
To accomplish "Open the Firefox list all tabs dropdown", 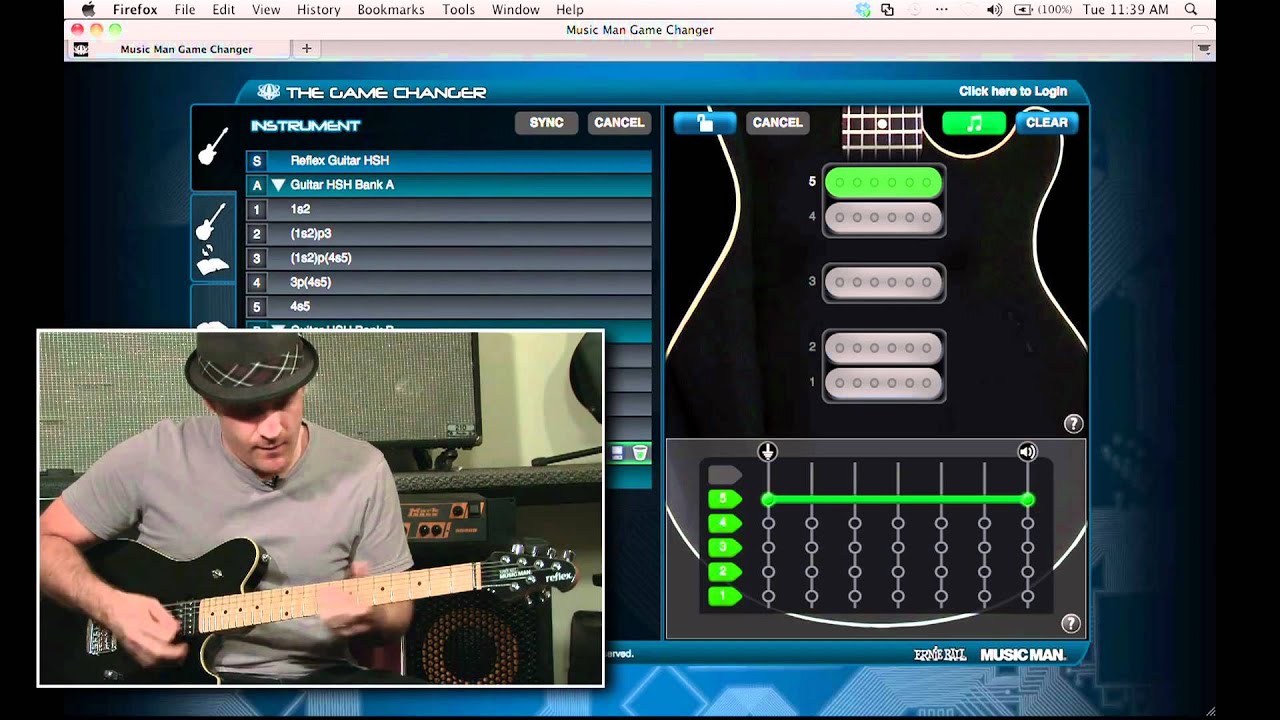I will 1205,49.
